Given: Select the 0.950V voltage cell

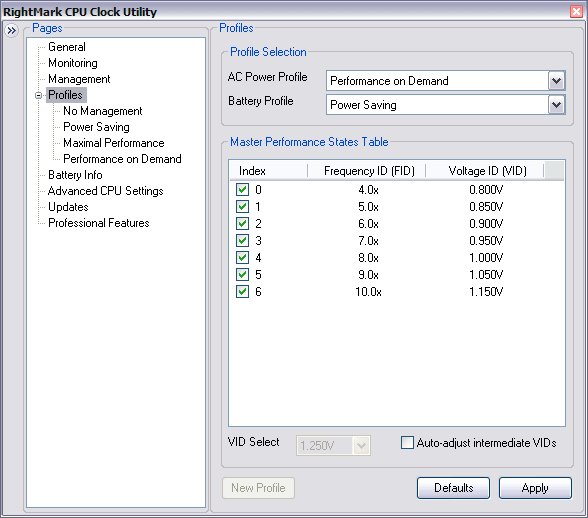Looking at the screenshot, I should pos(486,241).
